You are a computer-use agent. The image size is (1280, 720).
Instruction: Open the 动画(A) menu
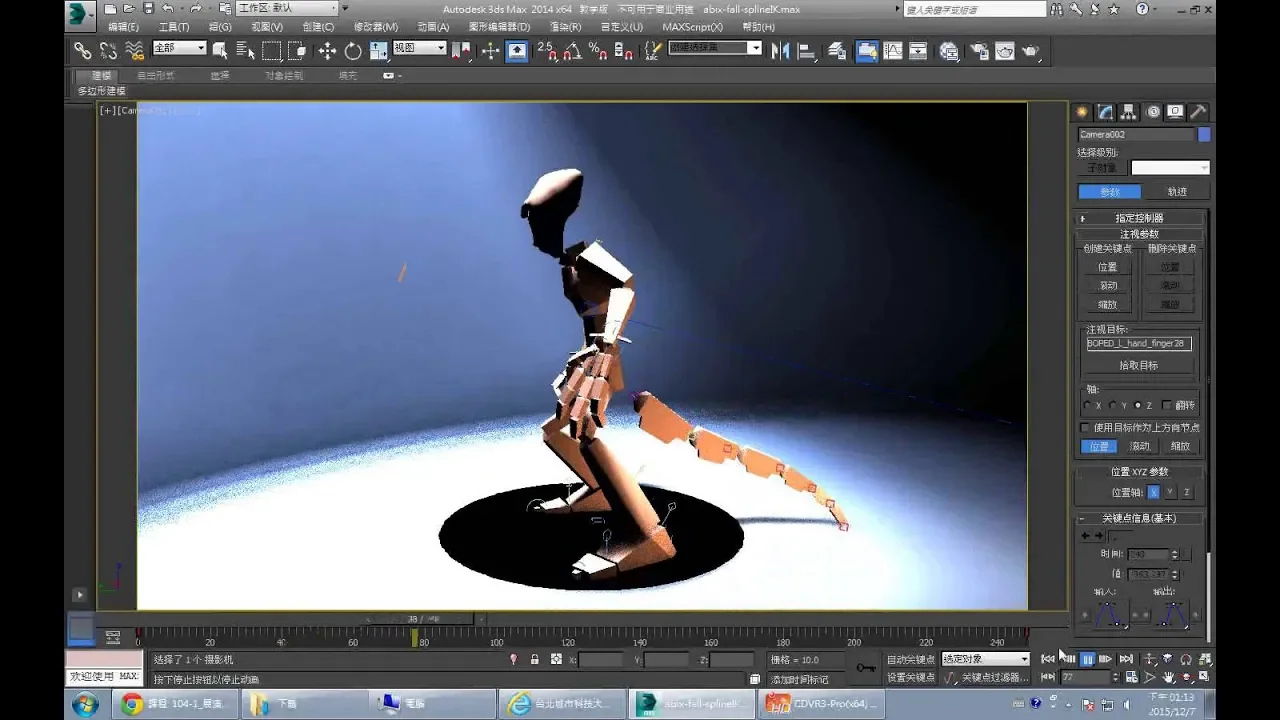pyautogui.click(x=433, y=27)
